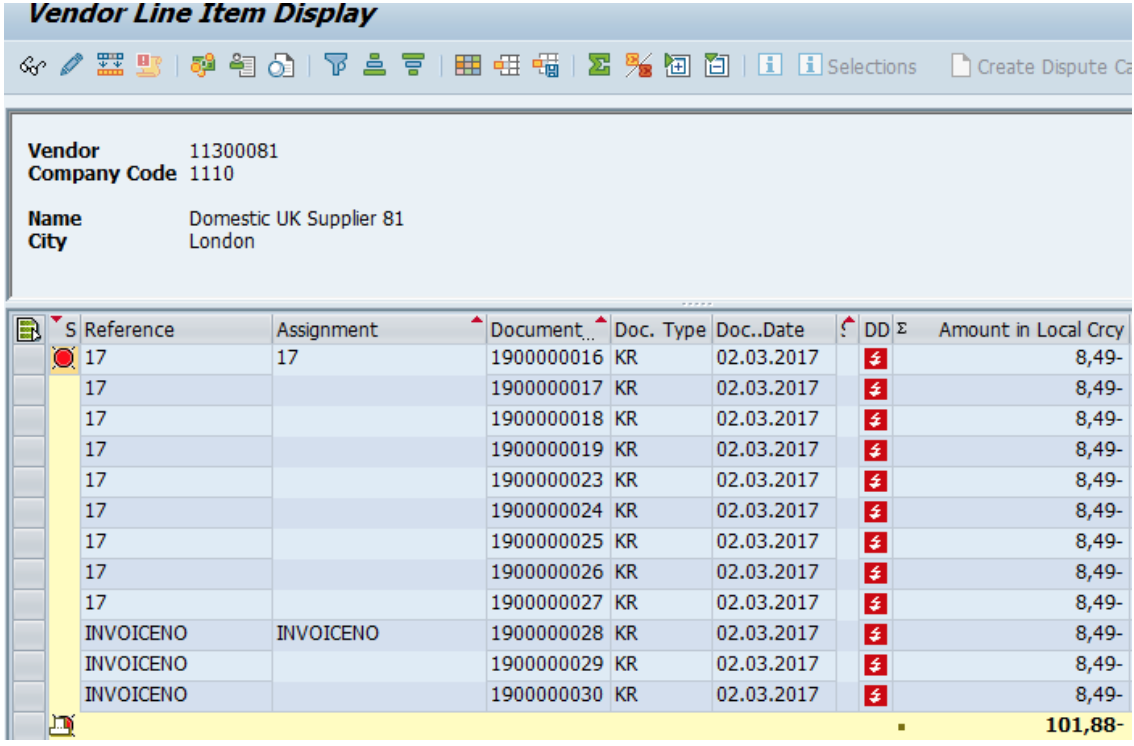The width and height of the screenshot is (1134, 746).
Task: Click amount 8,49- in row 1900000018
Action: tap(1099, 419)
